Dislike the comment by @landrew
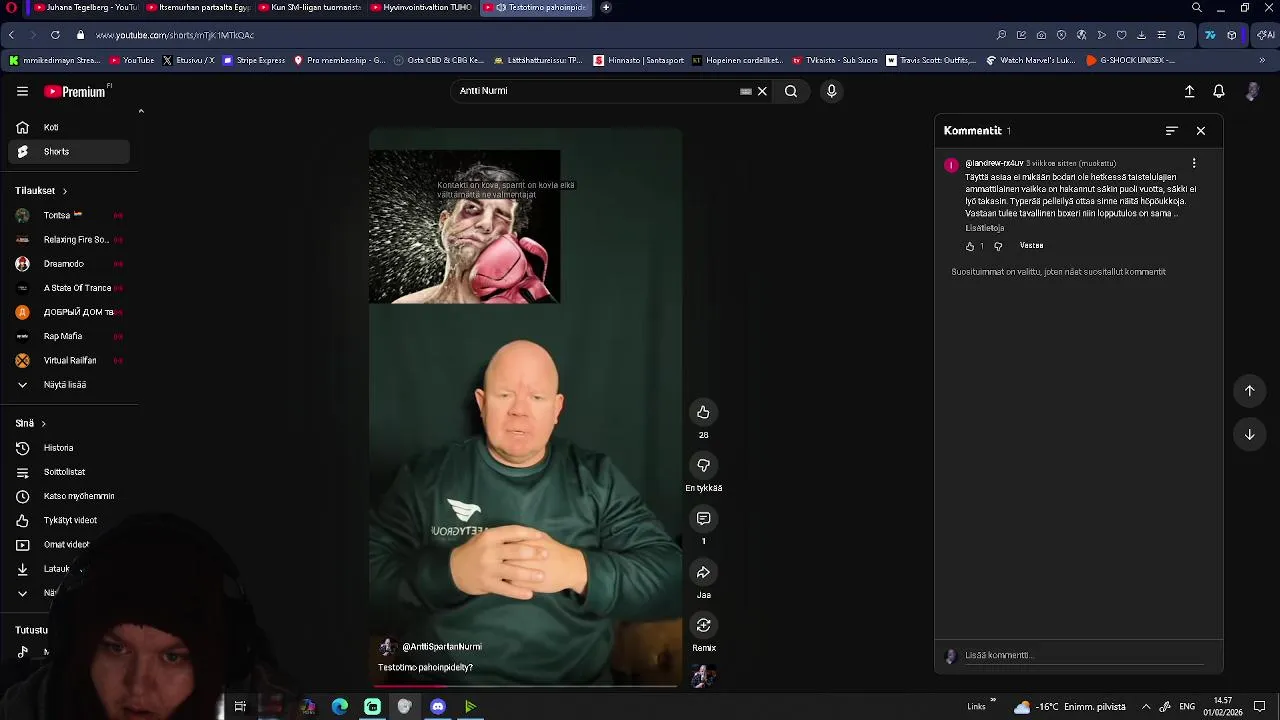 click(x=998, y=246)
